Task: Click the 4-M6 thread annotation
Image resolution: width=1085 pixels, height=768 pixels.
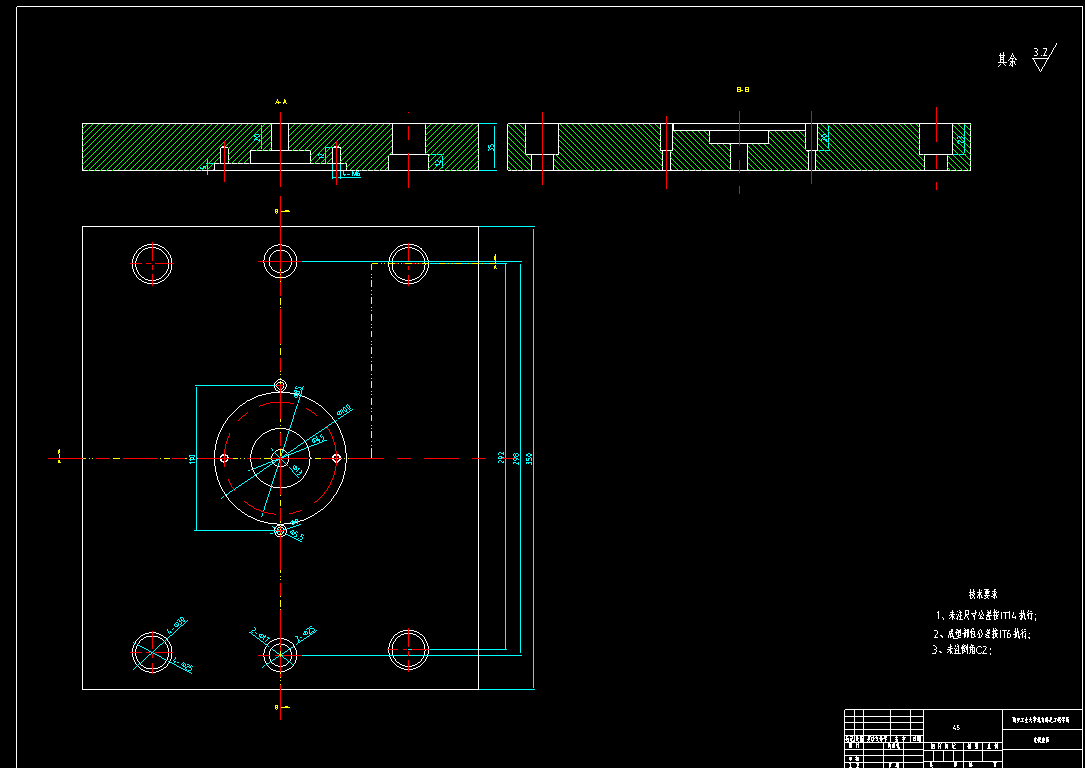Action: point(352,174)
